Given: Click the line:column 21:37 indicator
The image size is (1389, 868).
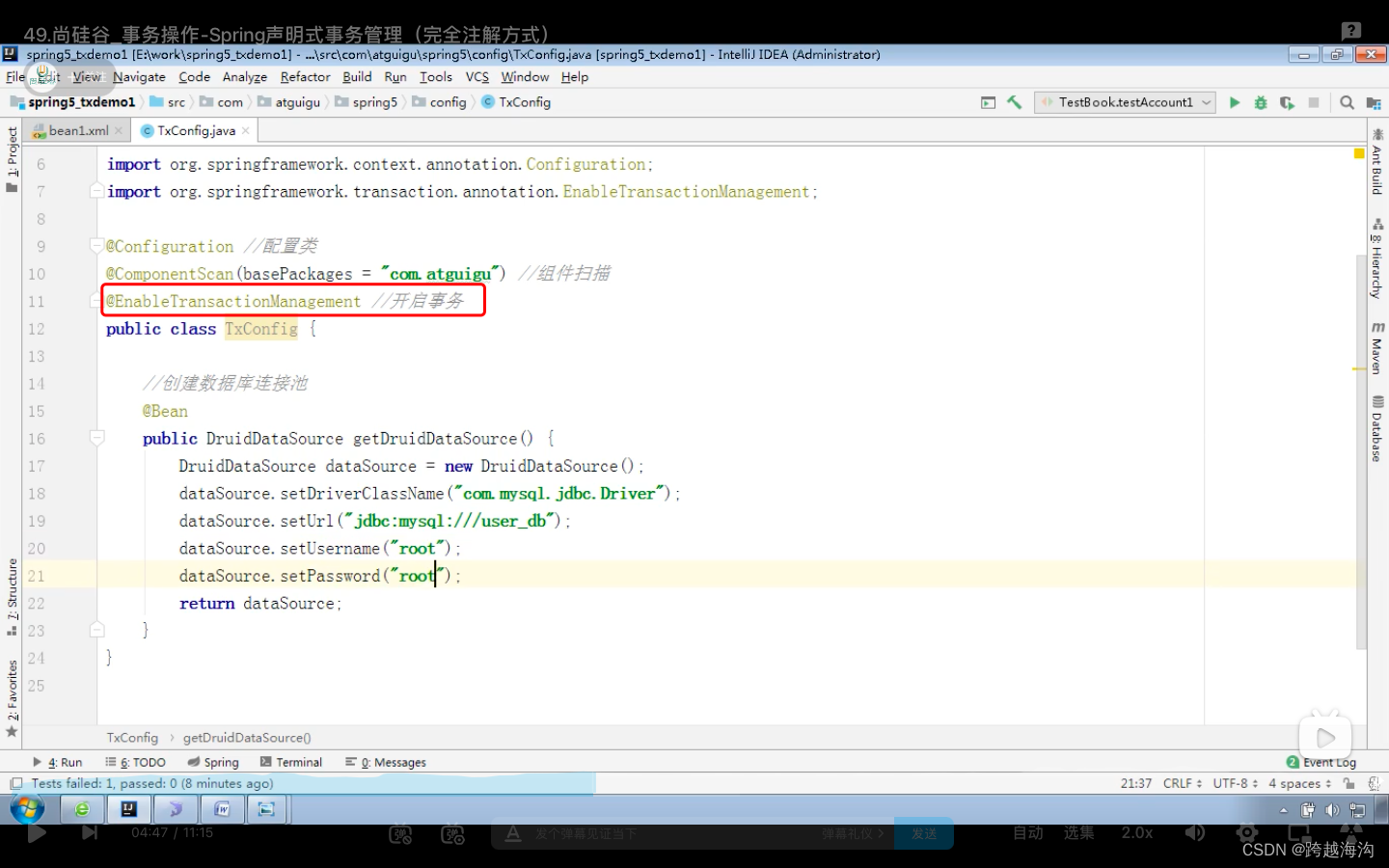Looking at the screenshot, I should click(x=1135, y=783).
